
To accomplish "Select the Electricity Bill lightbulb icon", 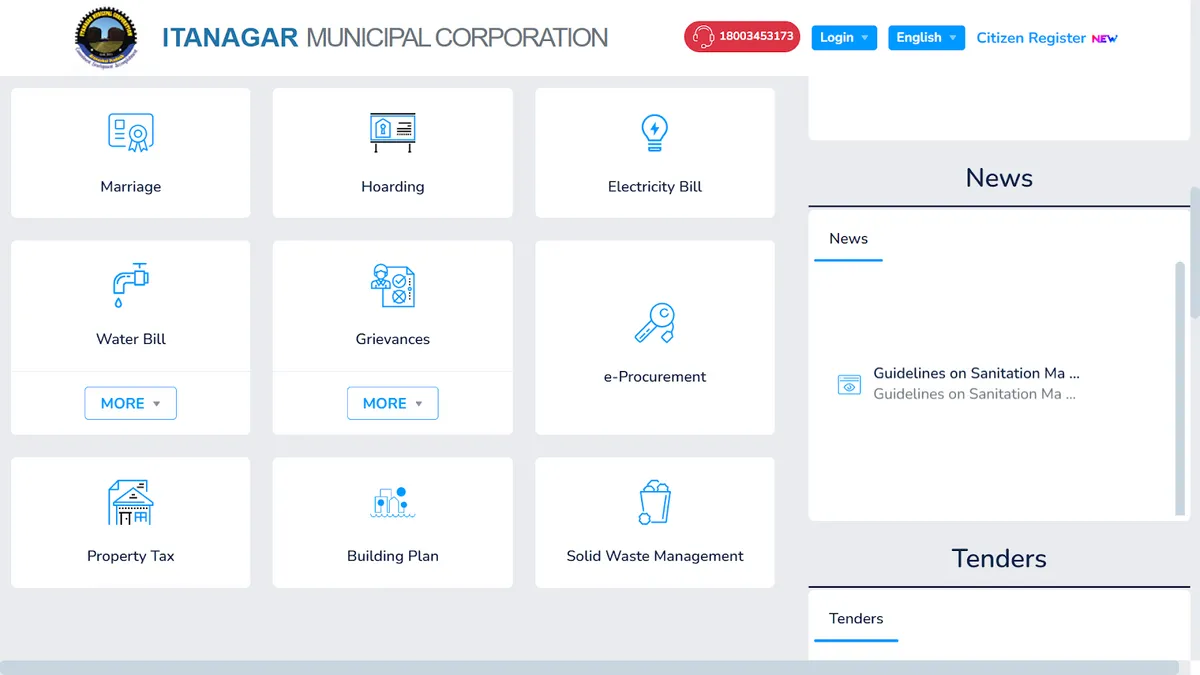I will click(x=654, y=132).
